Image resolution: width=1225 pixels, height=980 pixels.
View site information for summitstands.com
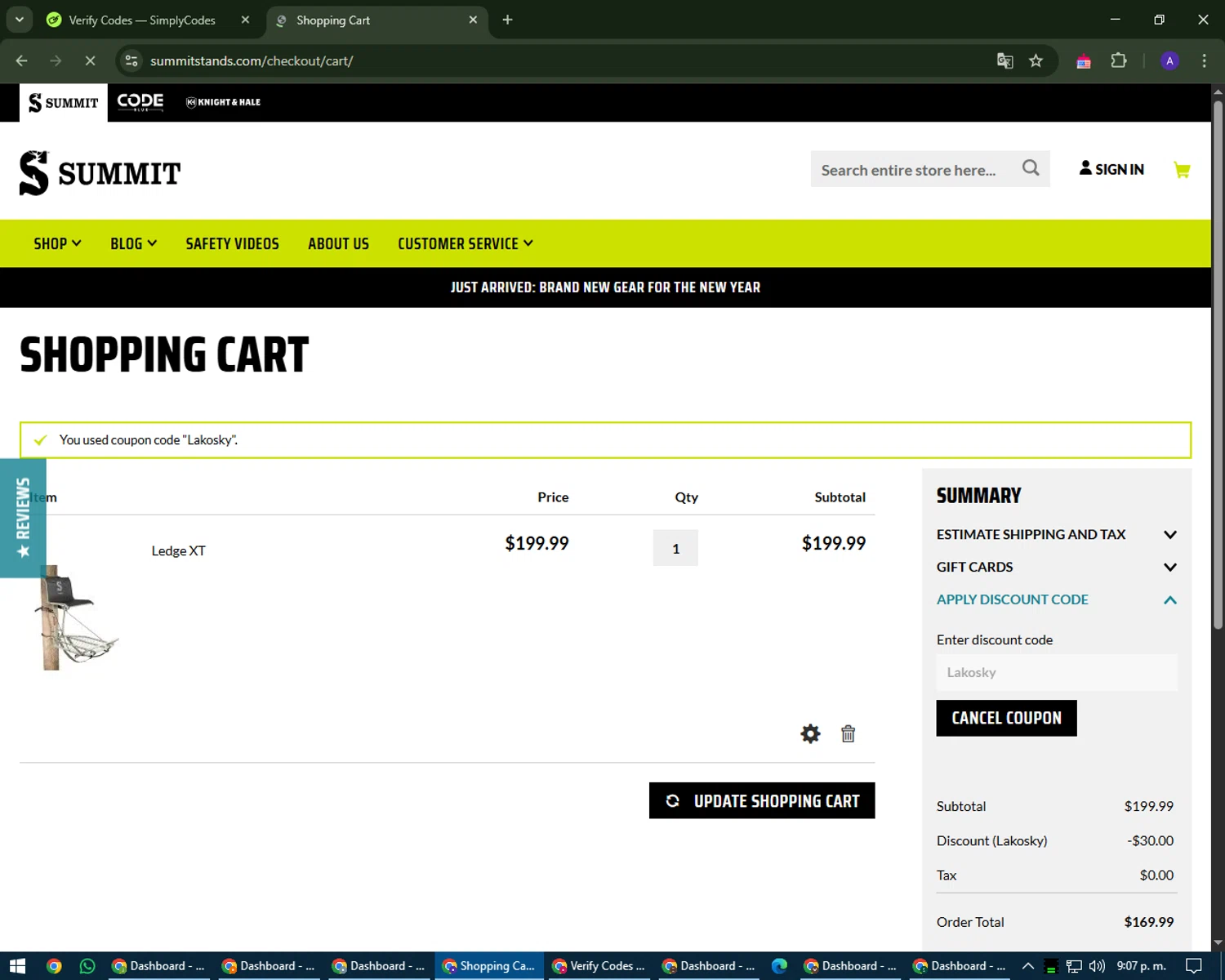click(131, 60)
